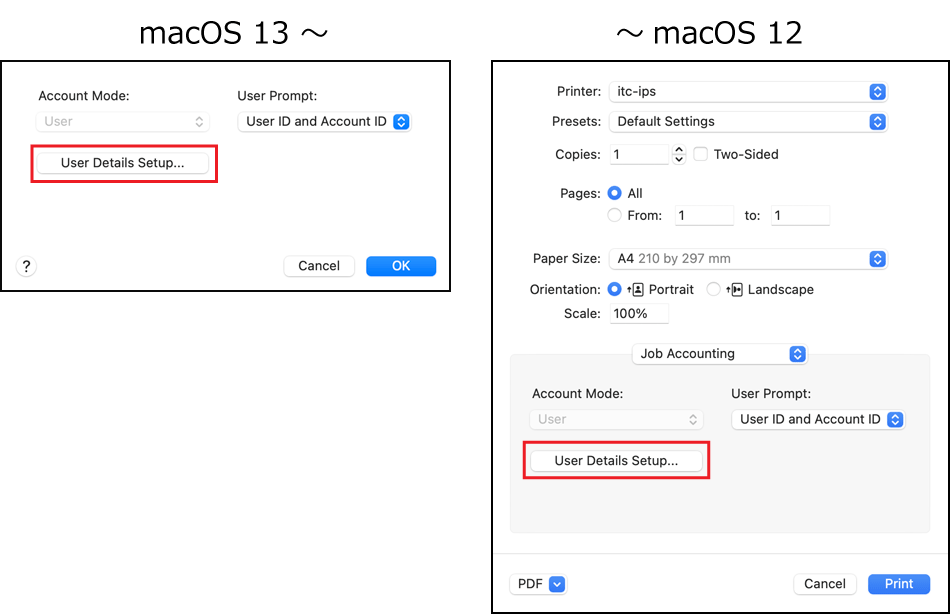Select the Portrait orientation option

point(615,289)
